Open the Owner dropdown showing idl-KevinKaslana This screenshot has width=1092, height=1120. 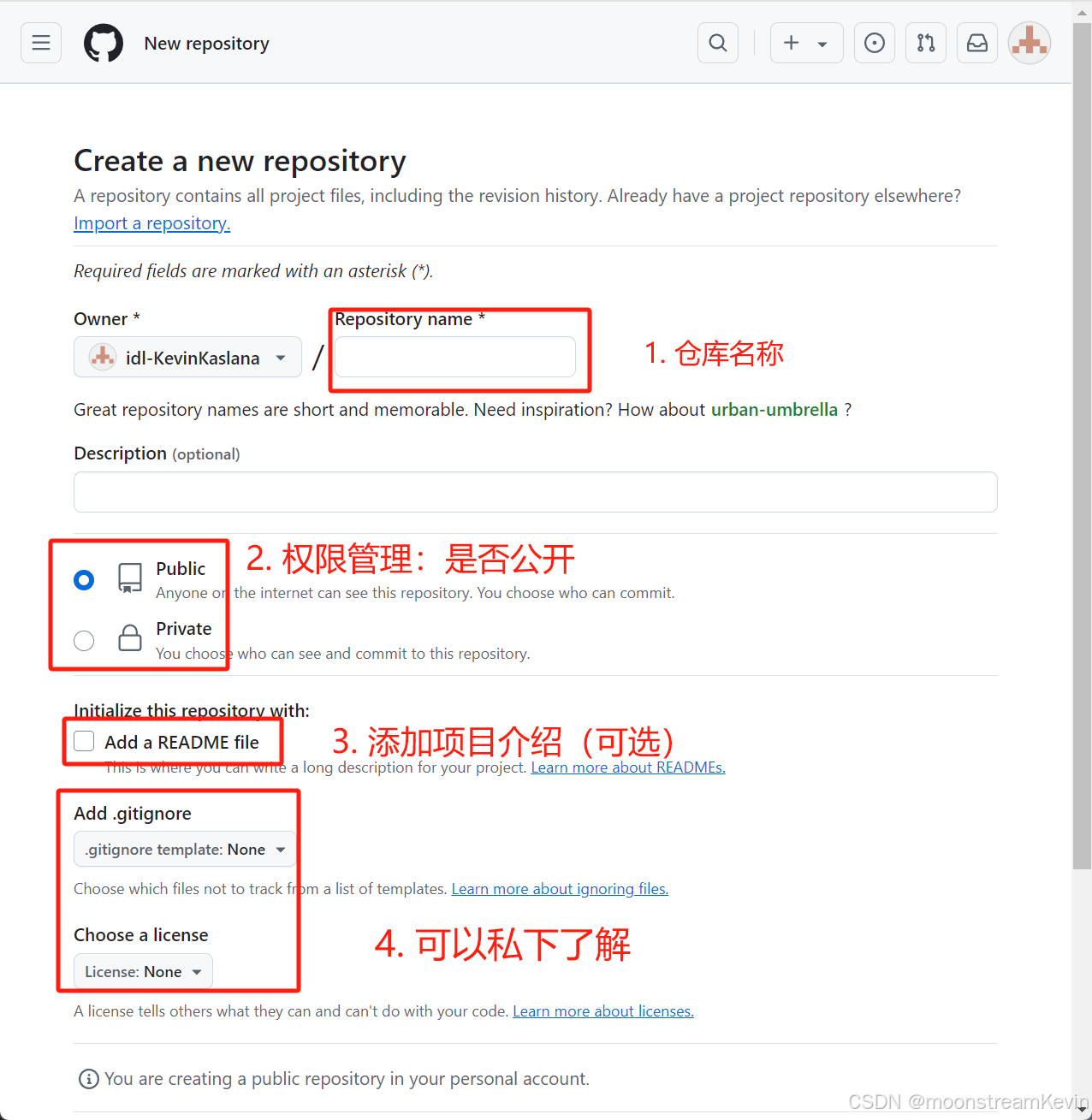coord(187,357)
